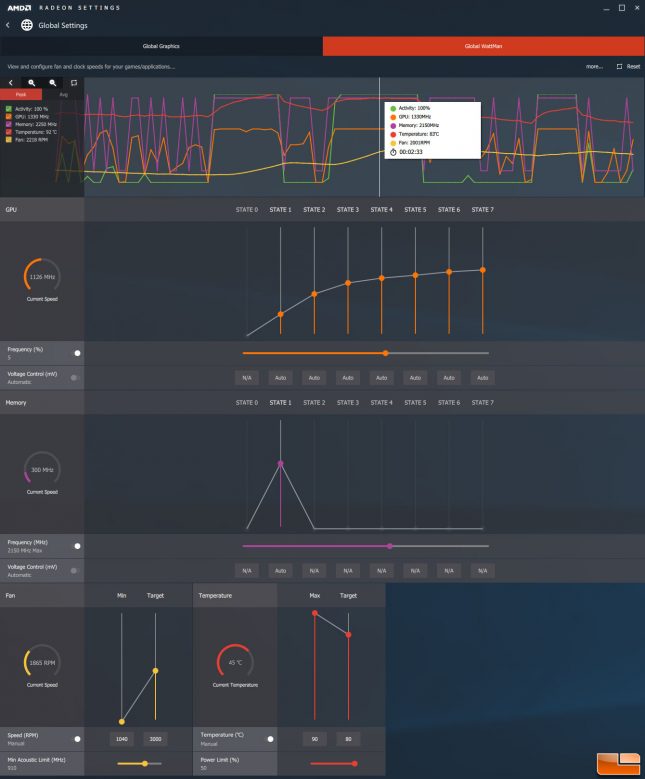Click the GPU STATE 0 column header
Viewport: 645px width, 779px height.
247,210
